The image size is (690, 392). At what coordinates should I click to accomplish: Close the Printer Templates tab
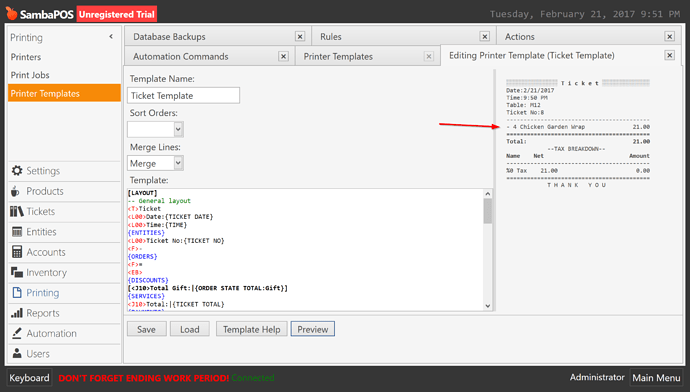[x=429, y=56]
